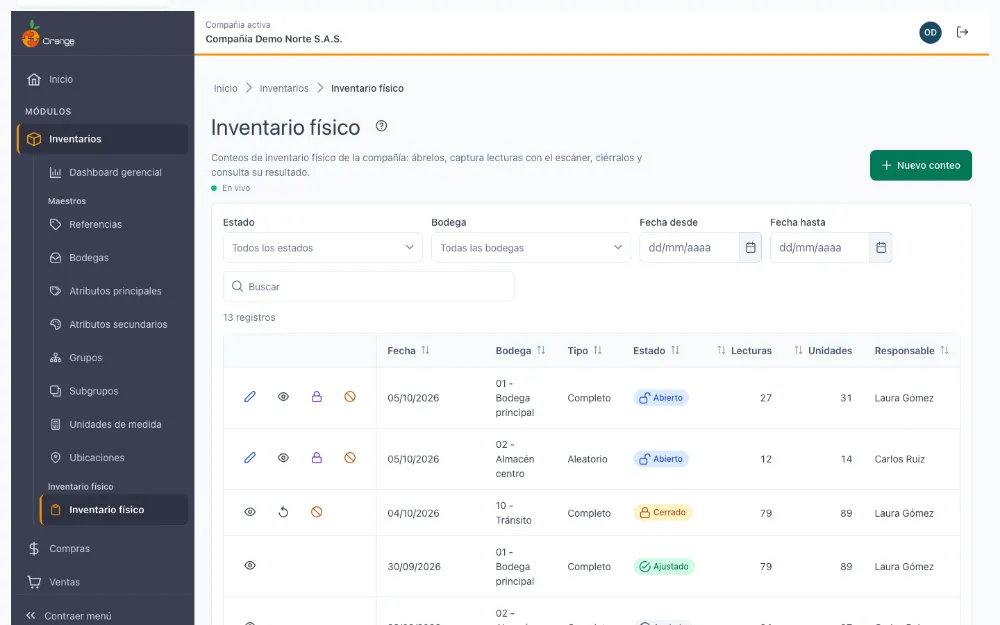The width and height of the screenshot is (1000, 625).
Task: Sort by Estado column arrows
Action: click(675, 350)
